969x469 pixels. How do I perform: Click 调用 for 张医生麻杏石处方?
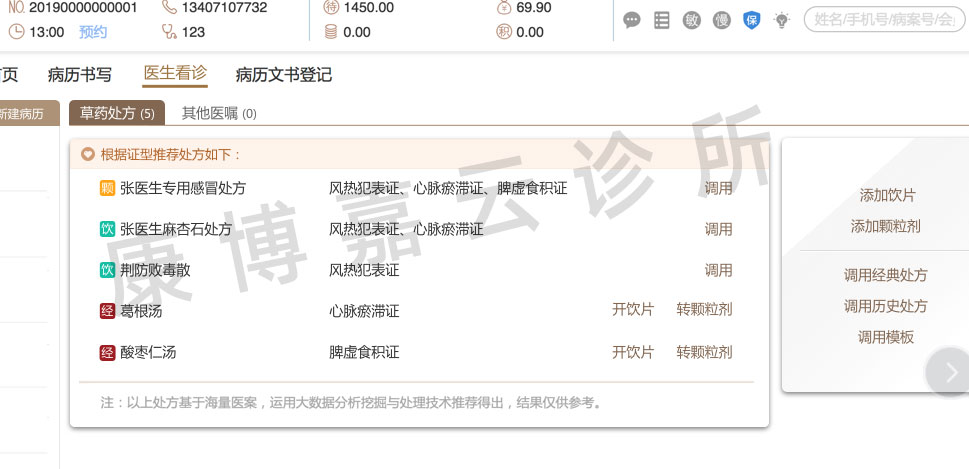[718, 229]
